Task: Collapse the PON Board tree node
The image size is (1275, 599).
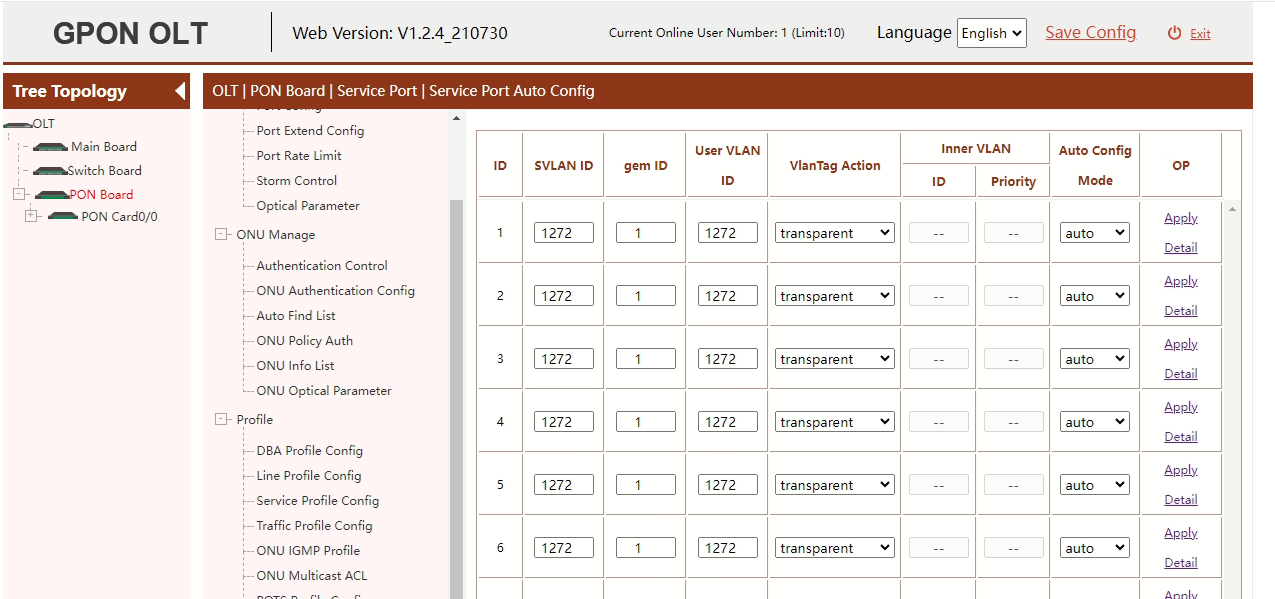Action: pyautogui.click(x=19, y=194)
